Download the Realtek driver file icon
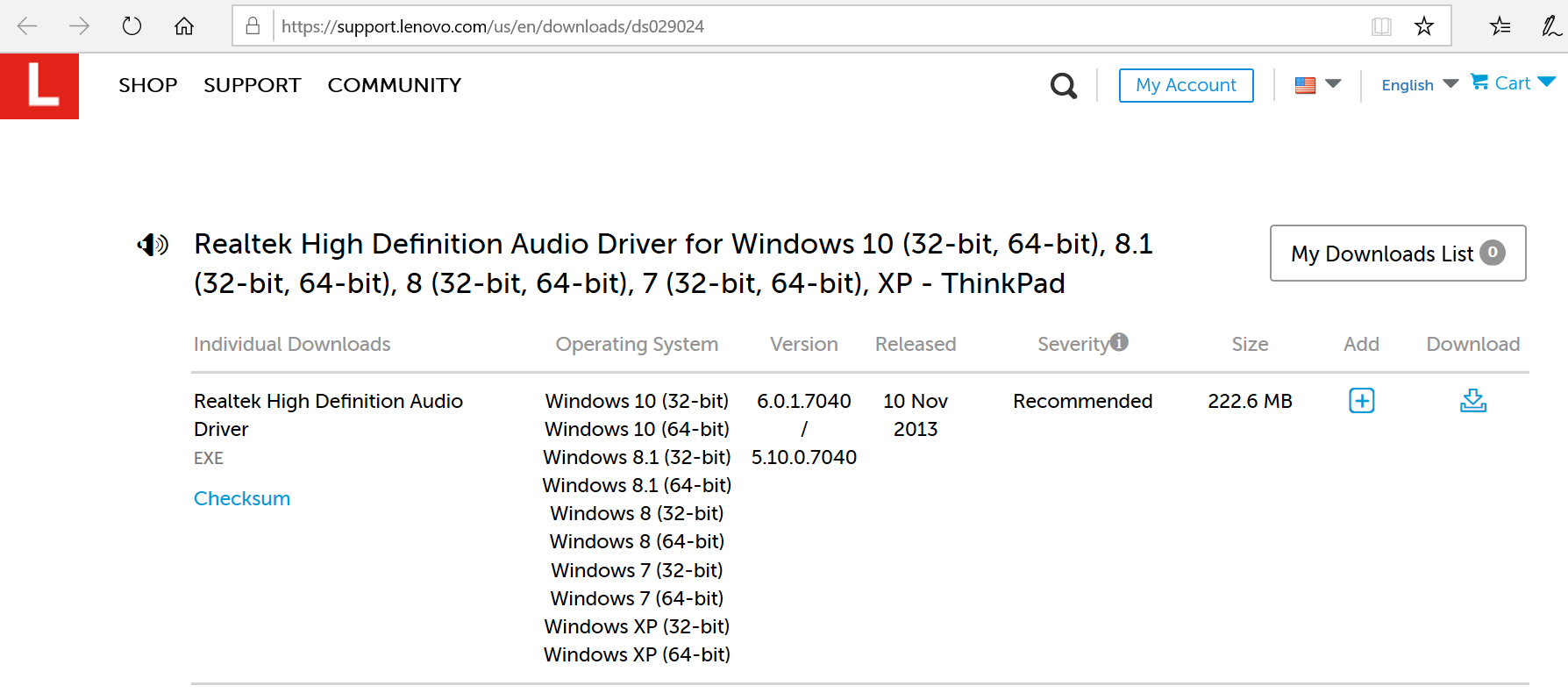This screenshot has width=1568, height=693. 1473,401
